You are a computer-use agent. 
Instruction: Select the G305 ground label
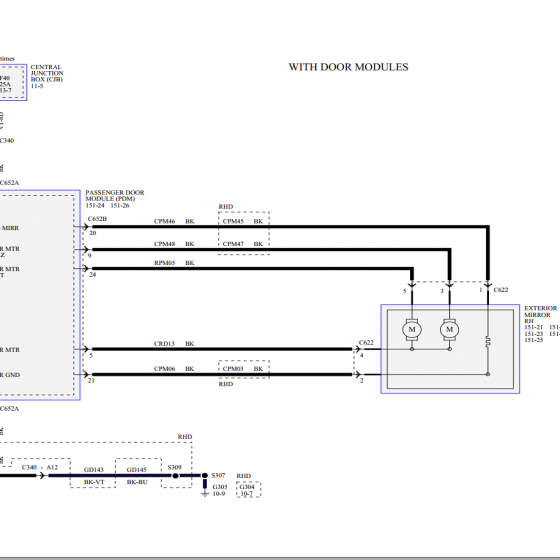click(220, 487)
